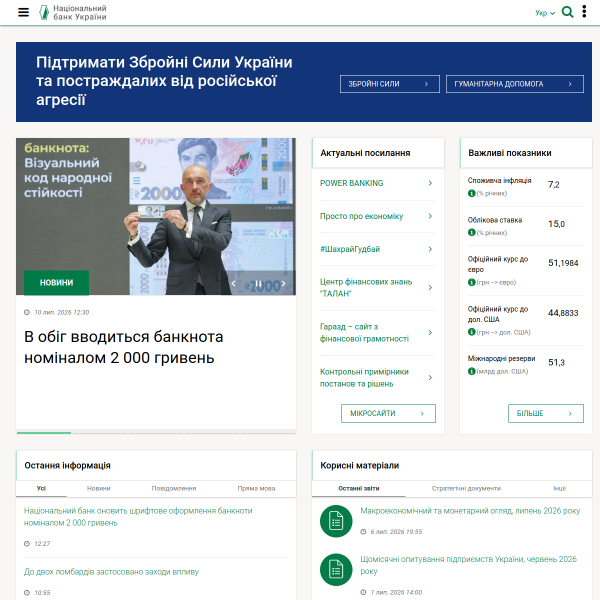This screenshot has width=600, height=600.
Task: Open the #ШахрайГудбай link
Action: [x=350, y=249]
